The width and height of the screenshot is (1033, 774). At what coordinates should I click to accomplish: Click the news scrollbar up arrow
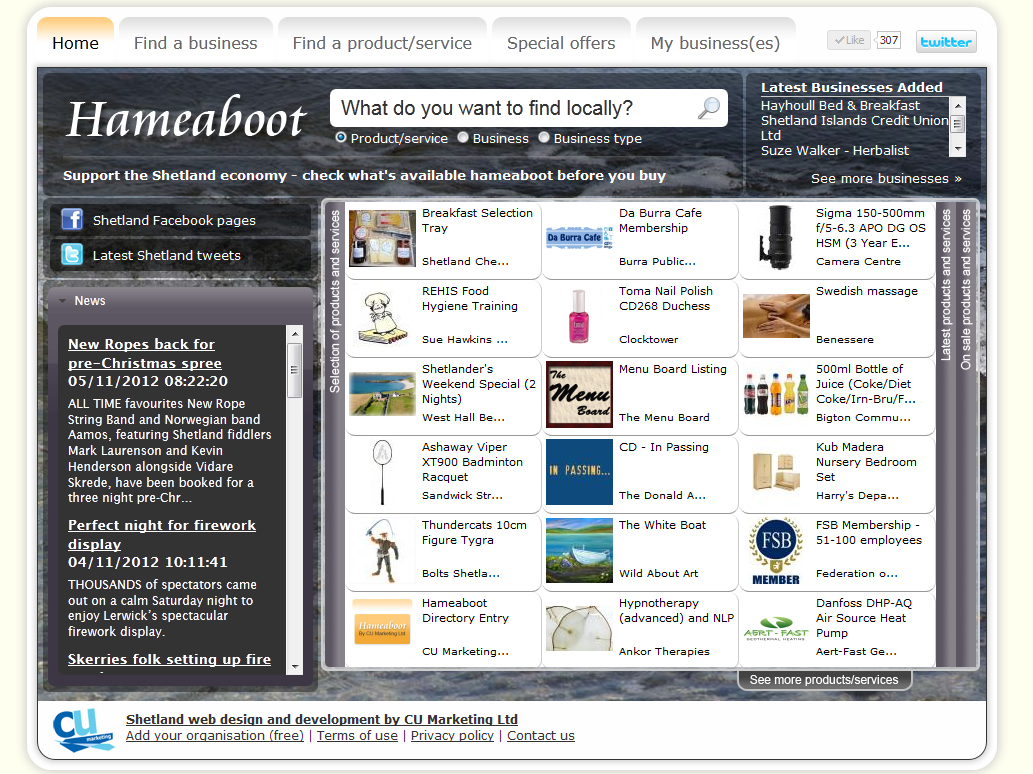[x=295, y=334]
